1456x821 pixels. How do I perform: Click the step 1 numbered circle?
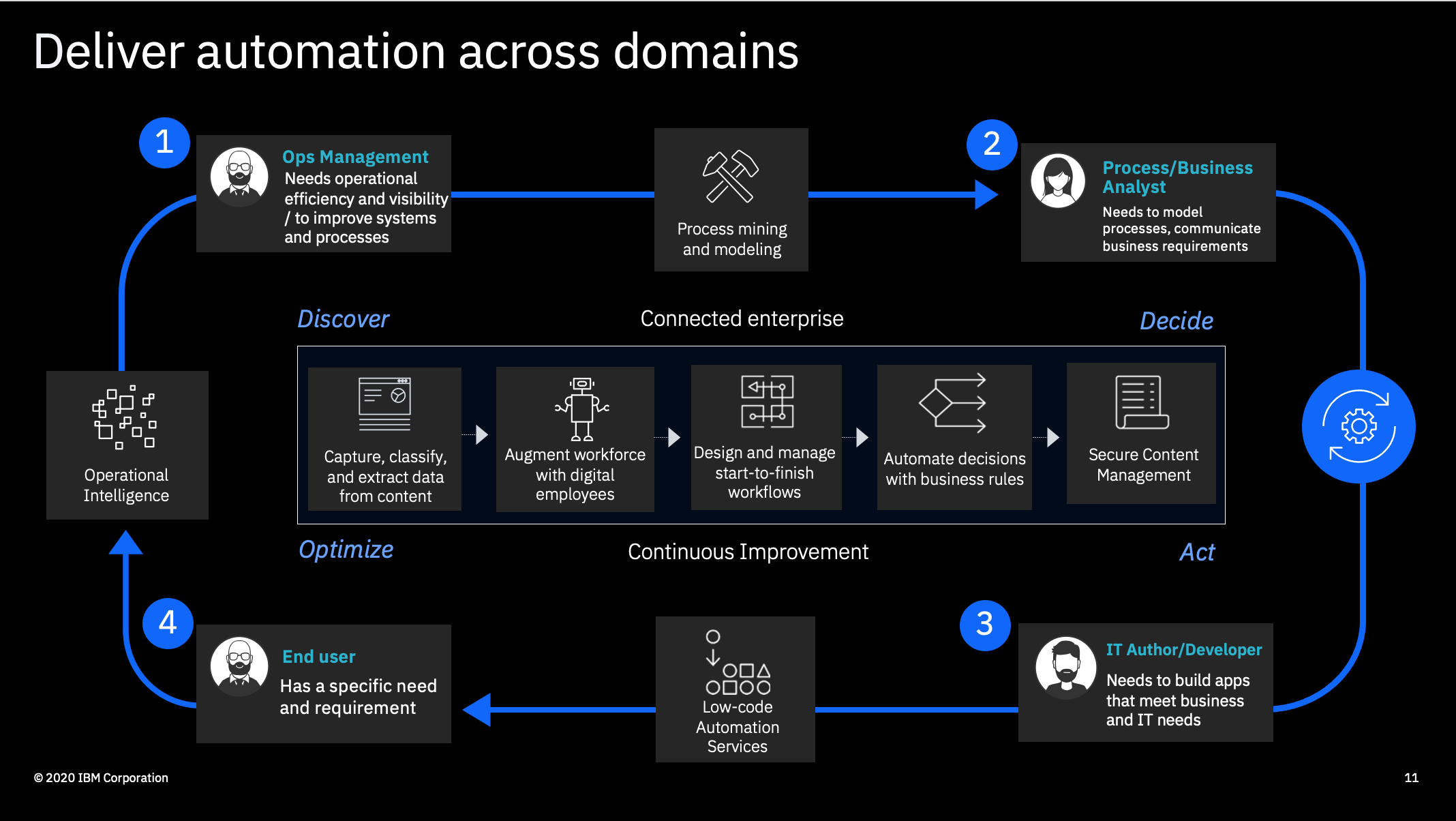(164, 143)
